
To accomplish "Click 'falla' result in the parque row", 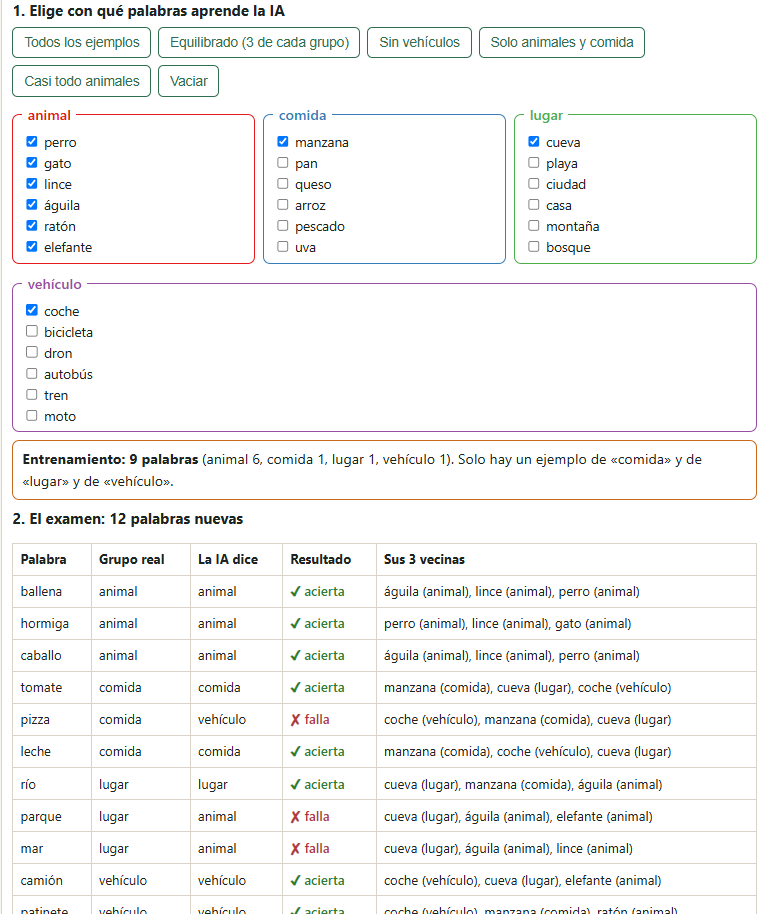I will (310, 817).
